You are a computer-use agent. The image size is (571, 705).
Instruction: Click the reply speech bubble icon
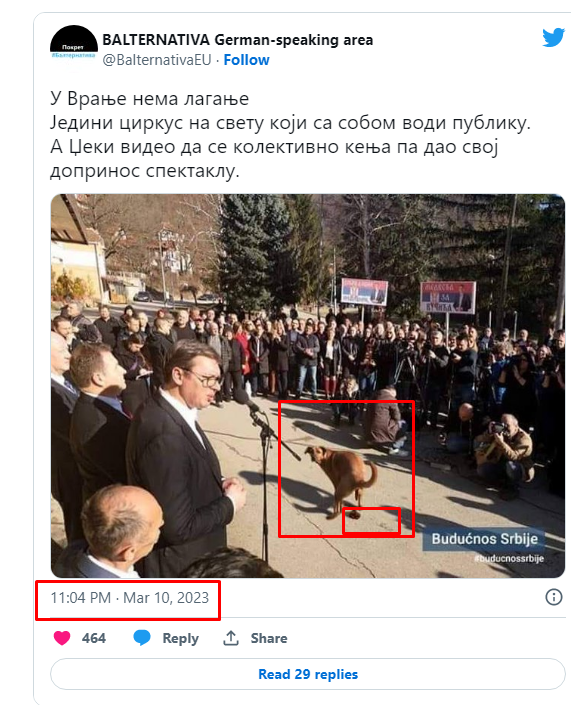click(x=142, y=638)
